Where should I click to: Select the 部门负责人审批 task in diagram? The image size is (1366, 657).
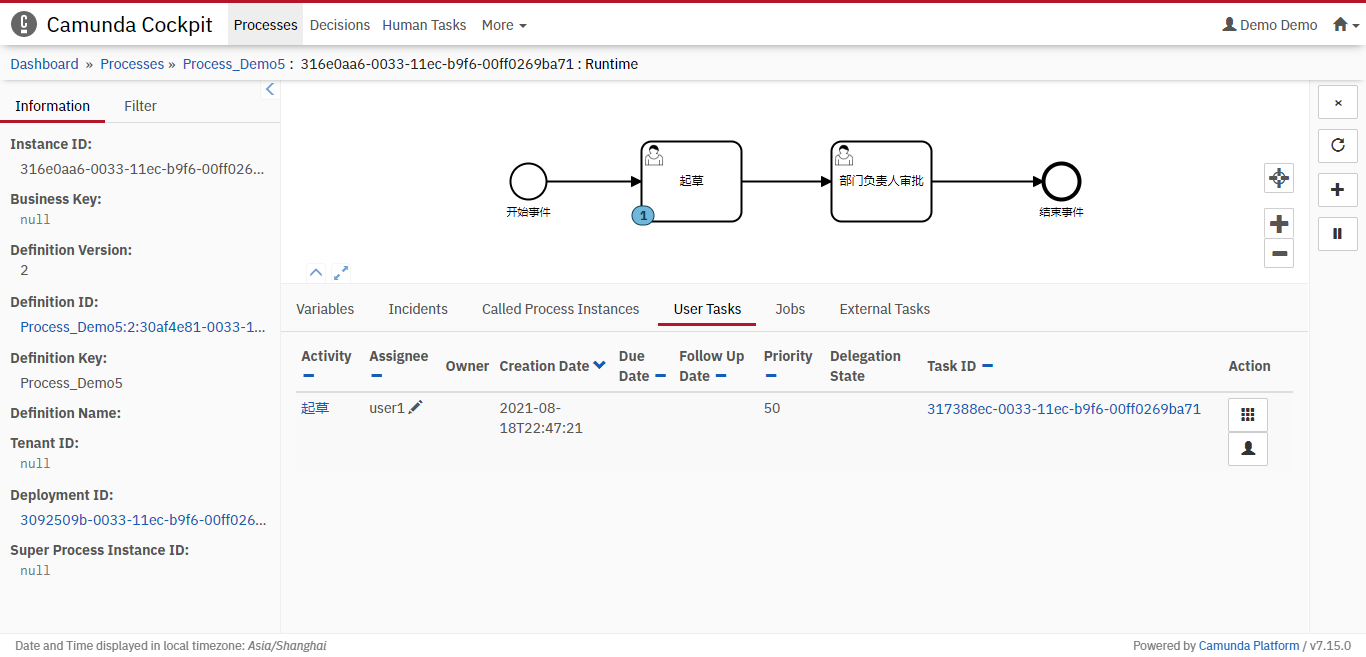pyautogui.click(x=881, y=181)
